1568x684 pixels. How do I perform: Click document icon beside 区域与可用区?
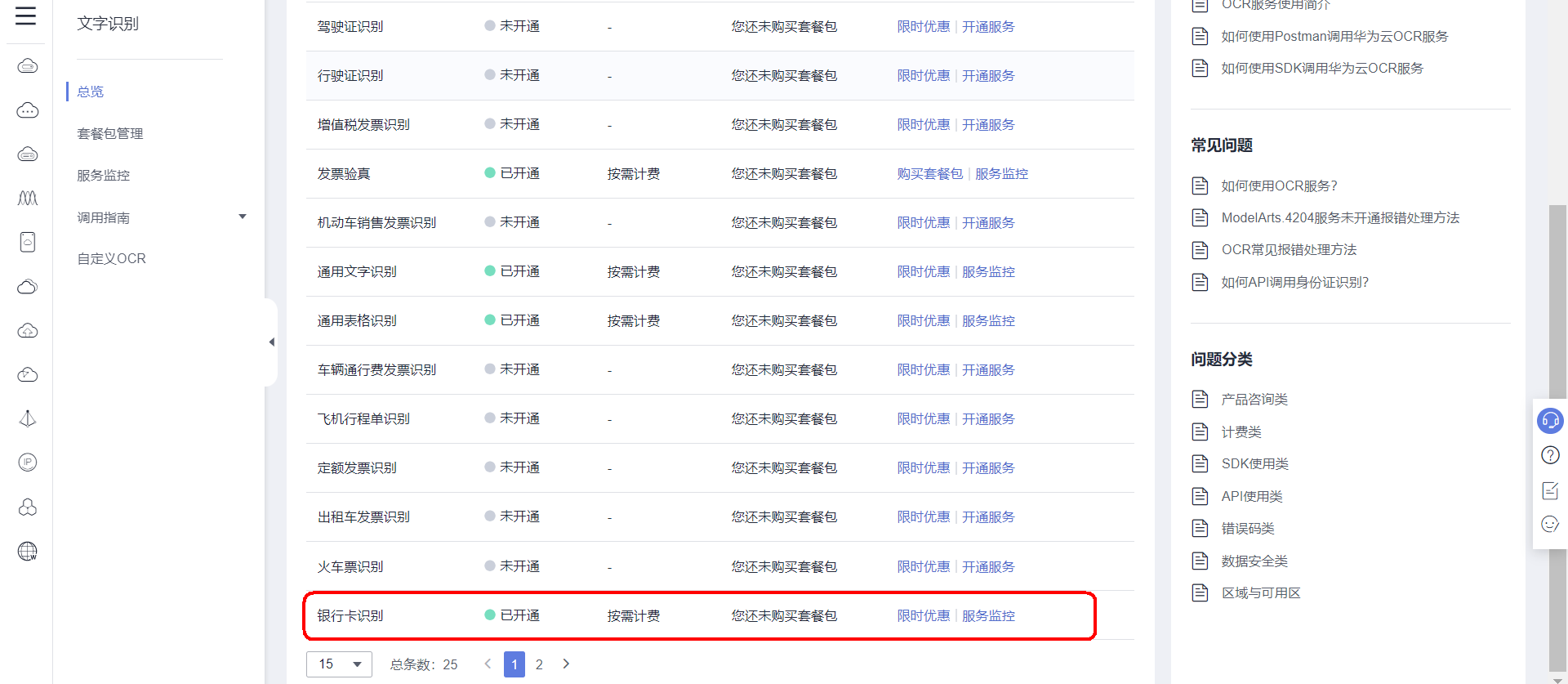pyautogui.click(x=1200, y=592)
